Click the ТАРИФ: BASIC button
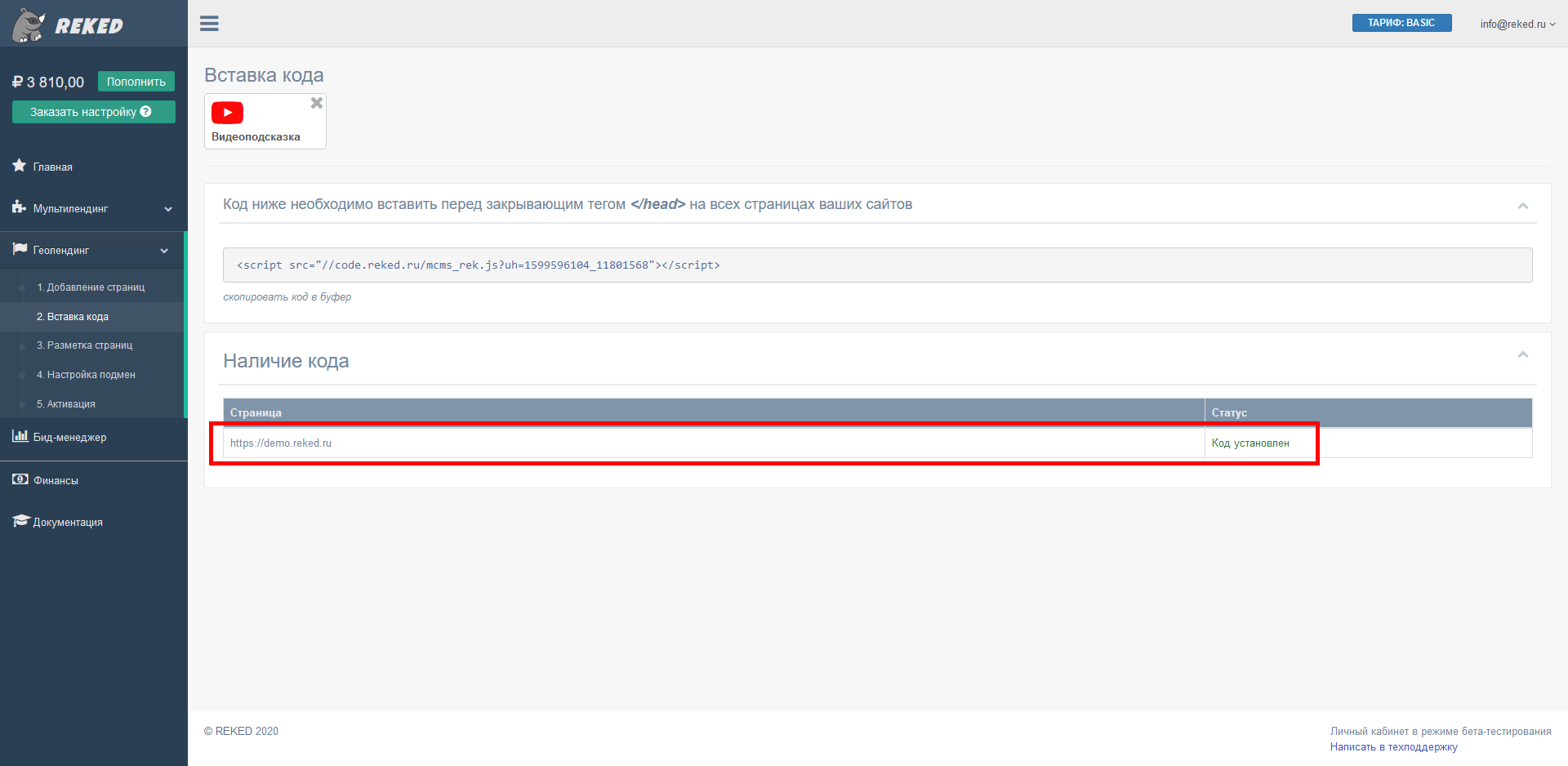Viewport: 1568px width, 766px height. [x=1401, y=23]
